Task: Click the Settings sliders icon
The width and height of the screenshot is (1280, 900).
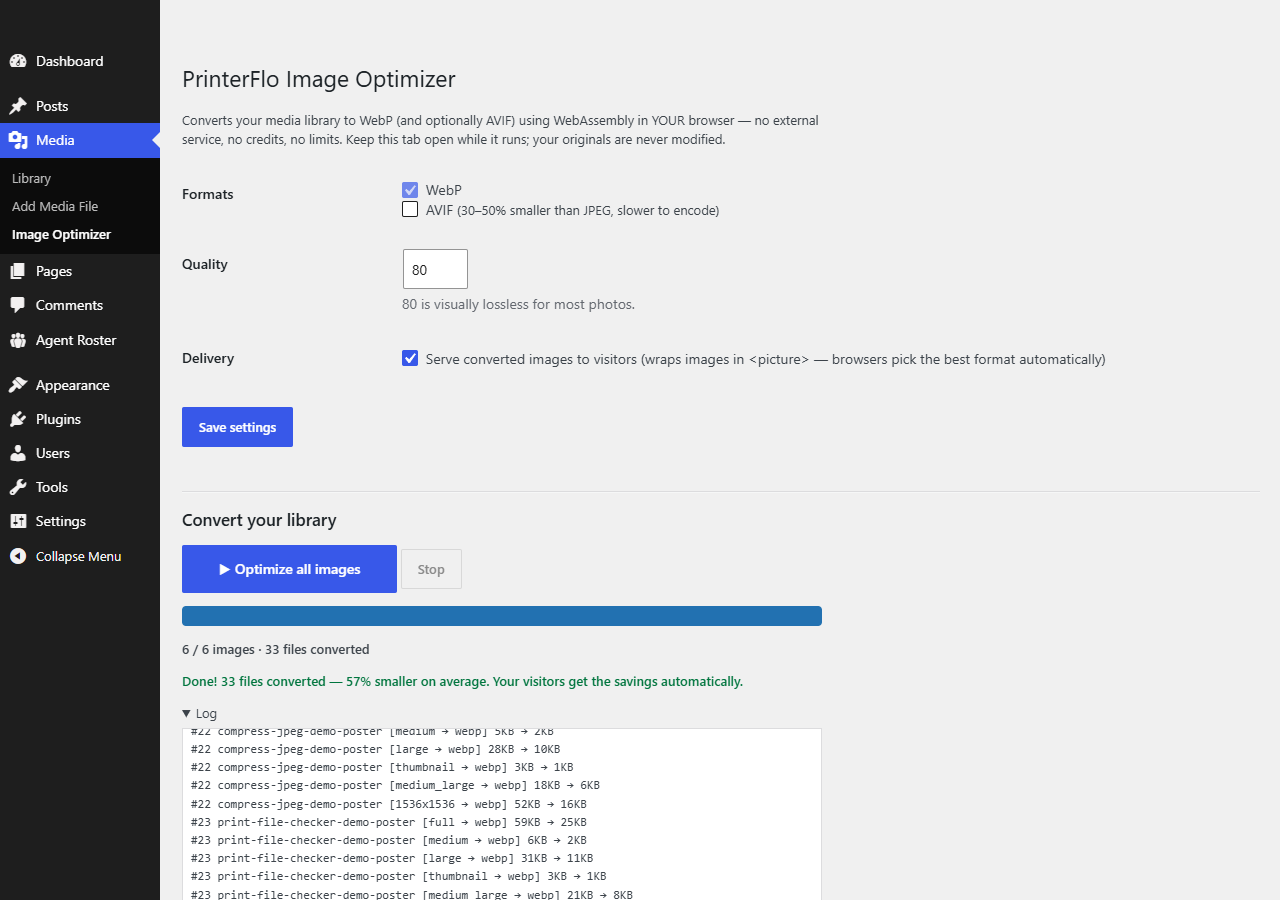Action: [x=18, y=521]
